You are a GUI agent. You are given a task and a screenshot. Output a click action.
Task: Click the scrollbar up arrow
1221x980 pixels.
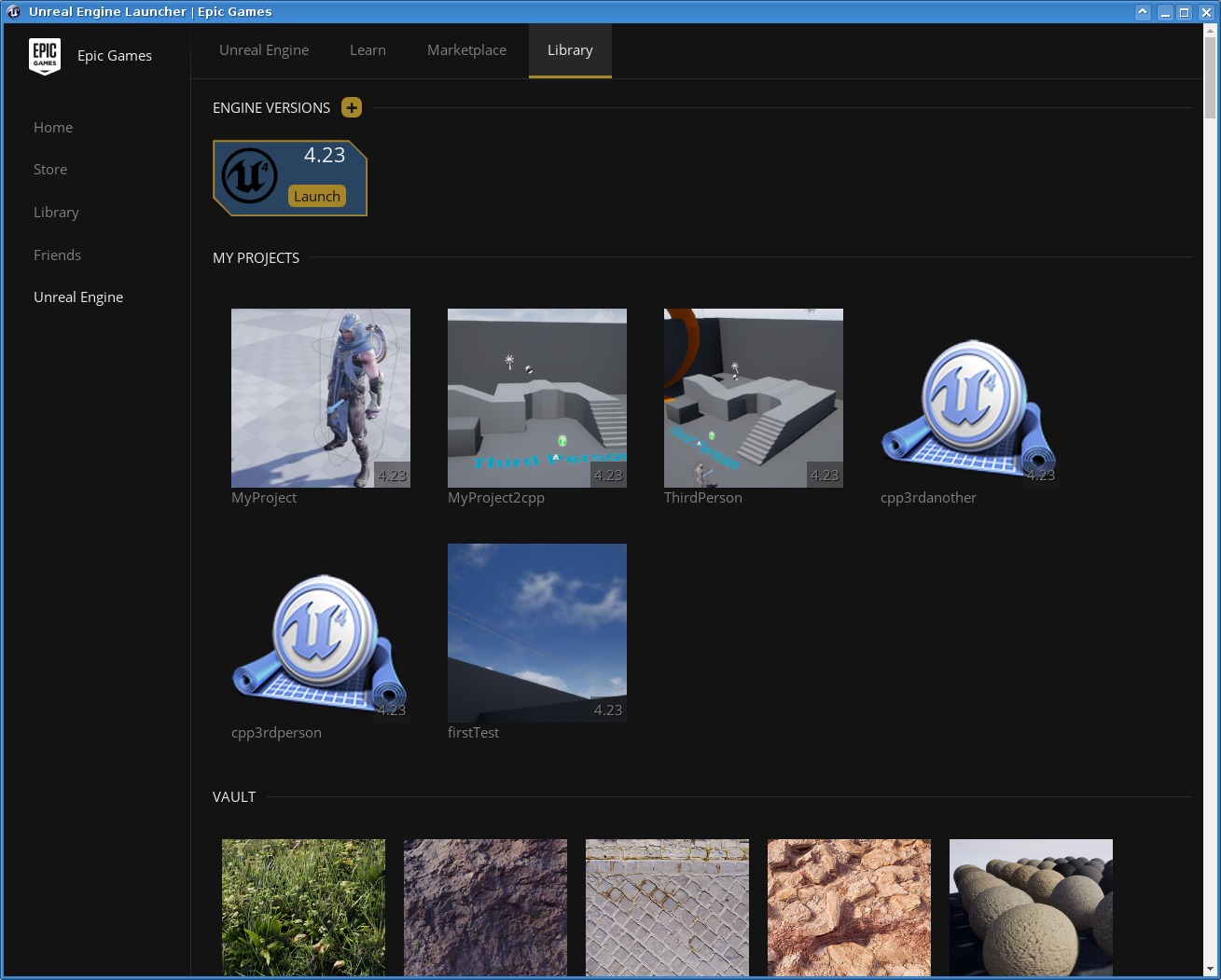pos(1211,30)
